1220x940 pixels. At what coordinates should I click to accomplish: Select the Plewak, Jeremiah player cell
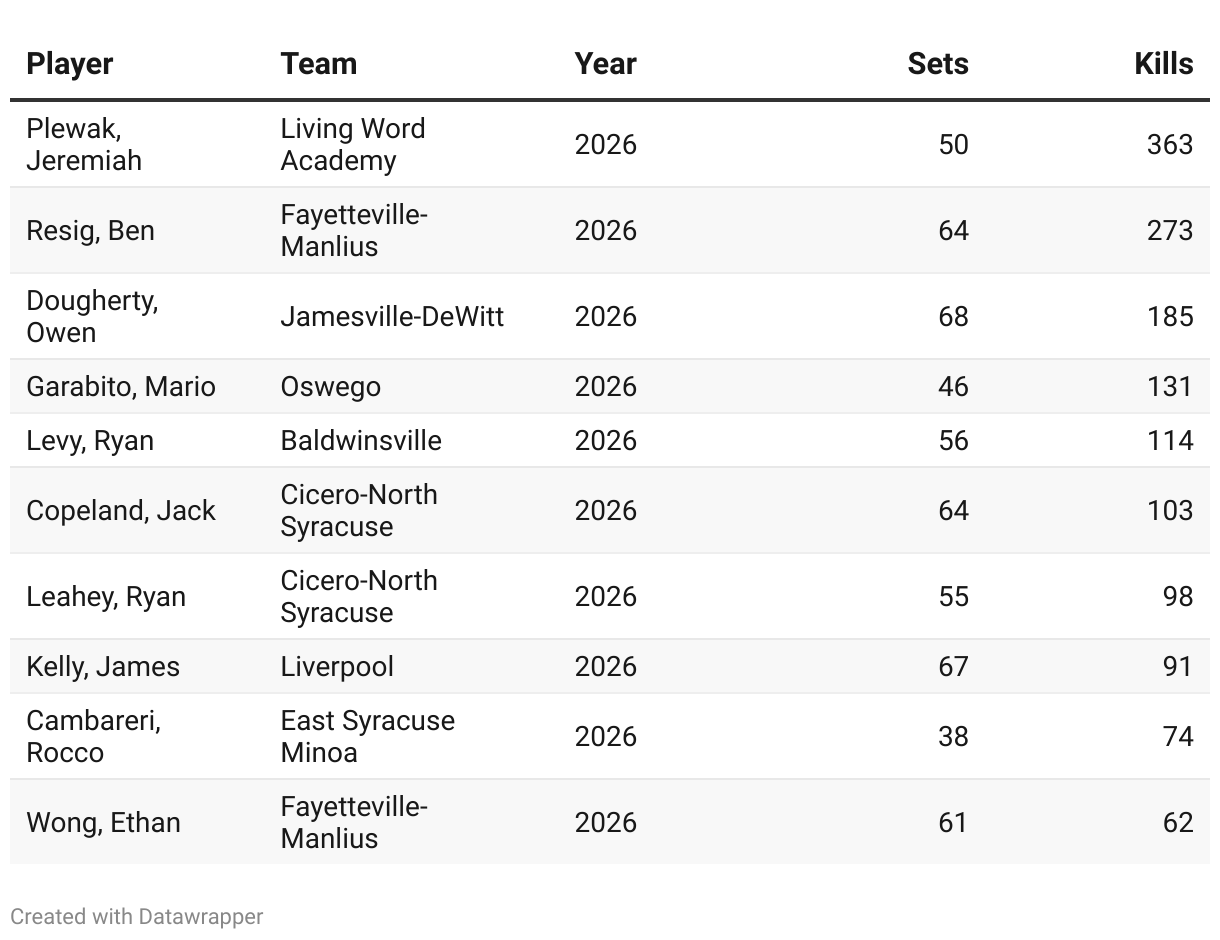point(84,145)
